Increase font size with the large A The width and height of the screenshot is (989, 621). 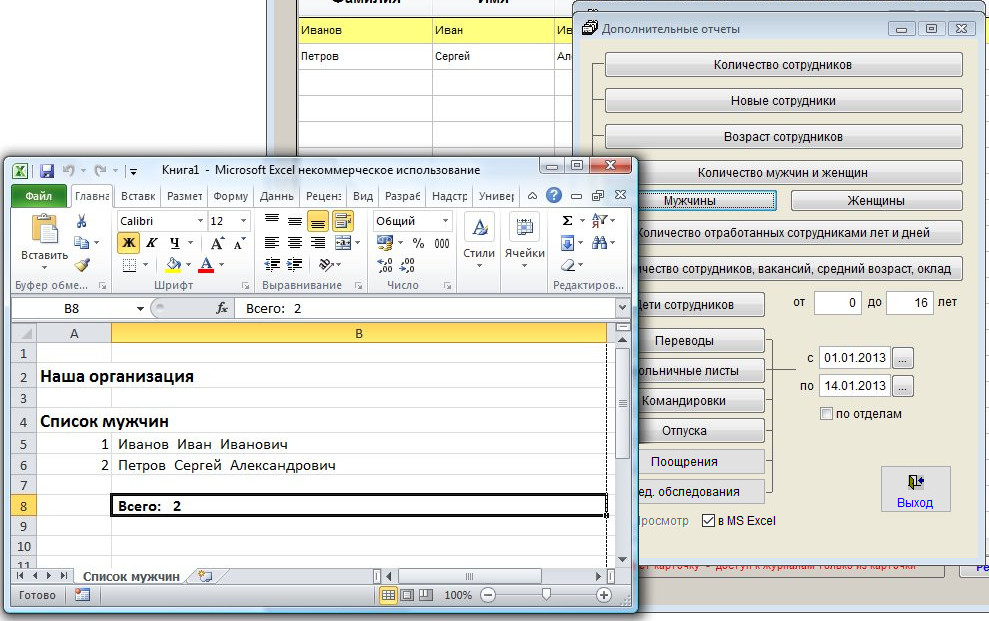coord(217,243)
